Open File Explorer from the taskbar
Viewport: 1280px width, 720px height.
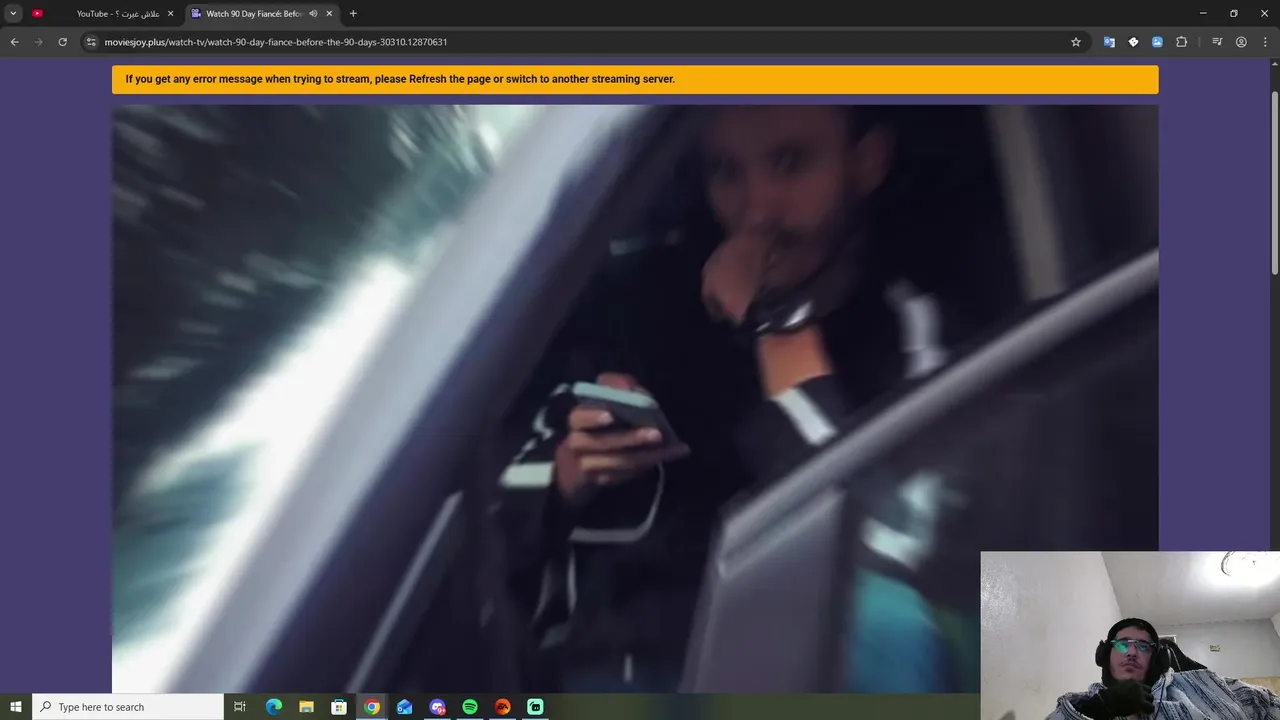[x=307, y=707]
